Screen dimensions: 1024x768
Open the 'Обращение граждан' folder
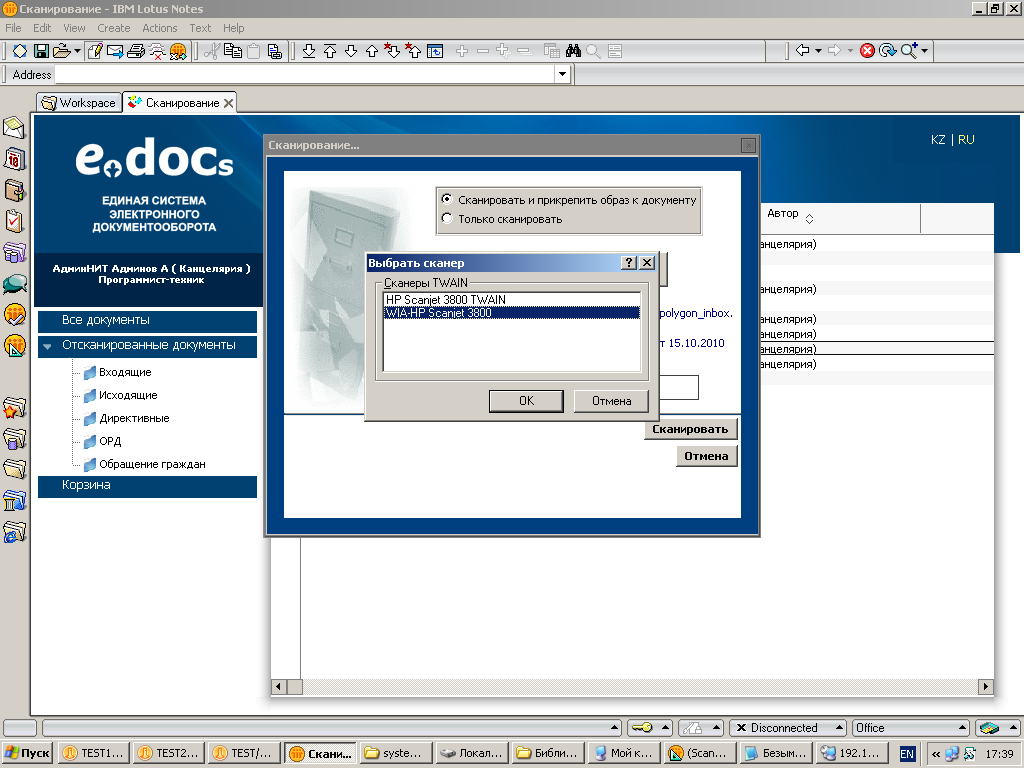click(152, 464)
